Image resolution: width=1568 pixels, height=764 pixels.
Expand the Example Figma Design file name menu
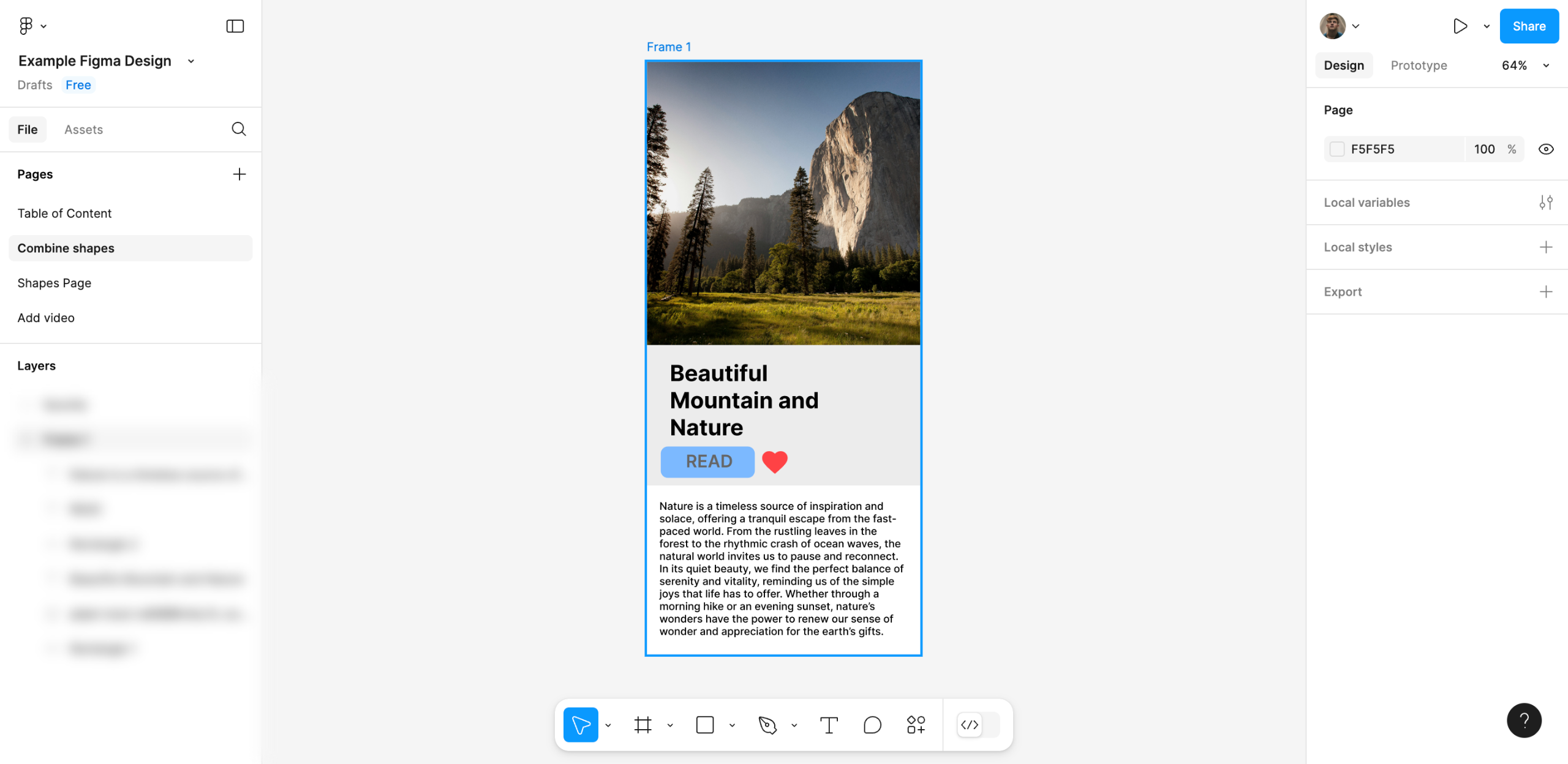click(x=191, y=61)
